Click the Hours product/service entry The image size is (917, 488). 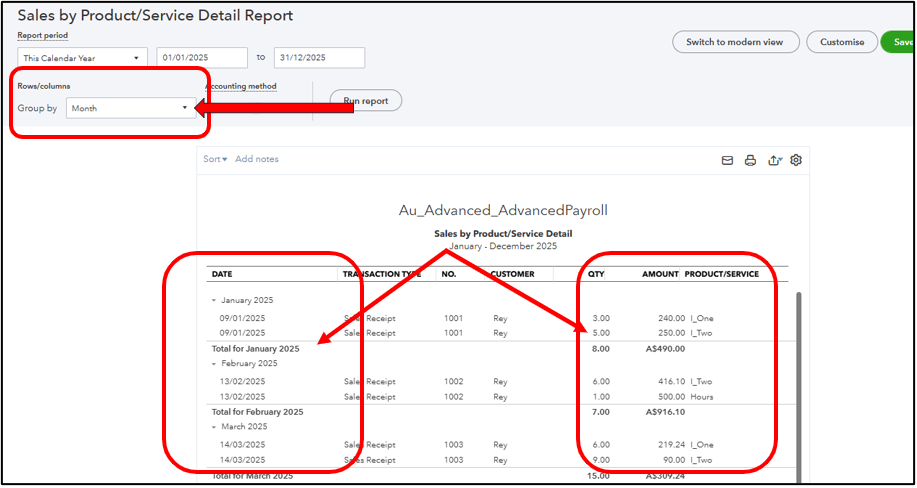point(702,397)
